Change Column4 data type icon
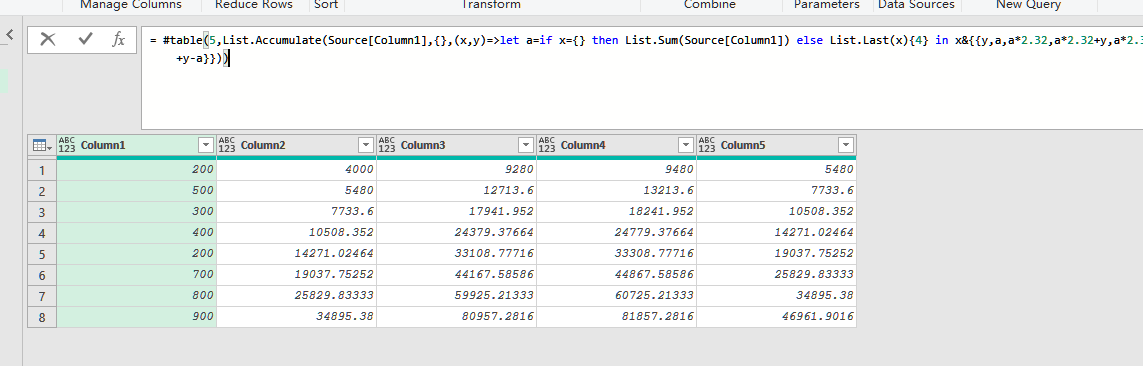 [x=547, y=145]
